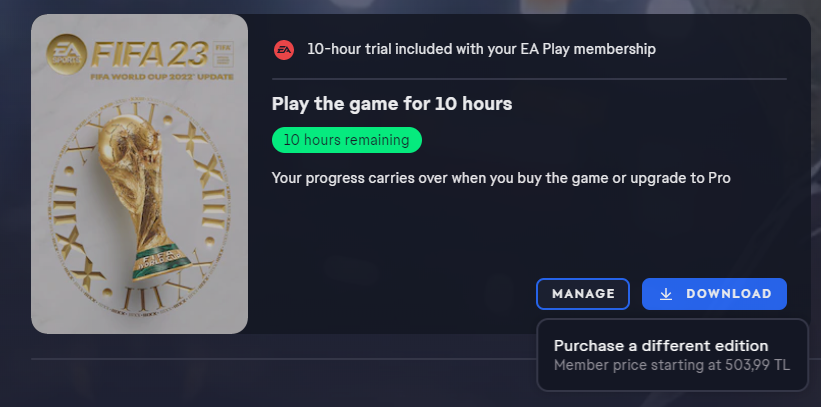Click the green 10 hours remaining badge
This screenshot has height=407, width=821.
click(x=346, y=140)
